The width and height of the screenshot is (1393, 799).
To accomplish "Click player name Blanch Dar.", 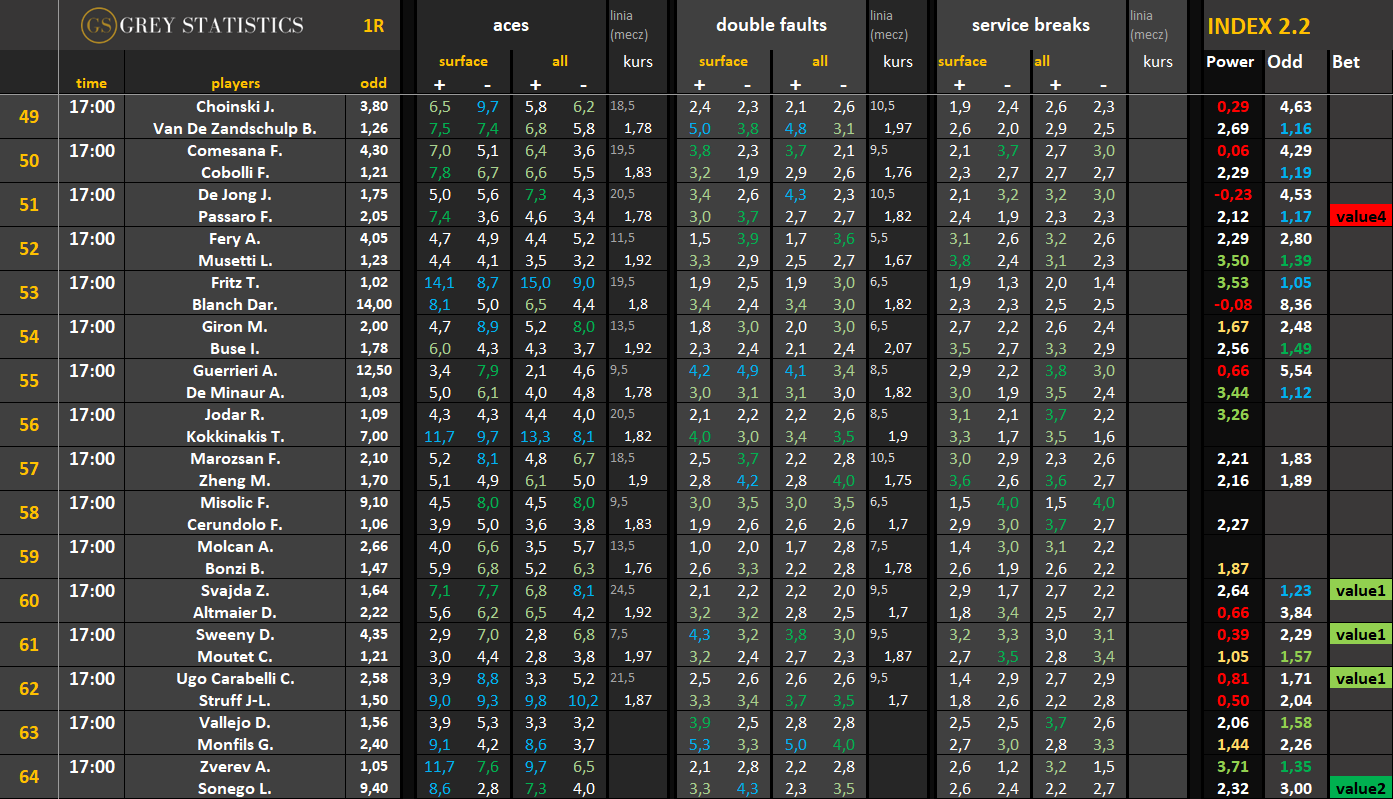I will (235, 304).
